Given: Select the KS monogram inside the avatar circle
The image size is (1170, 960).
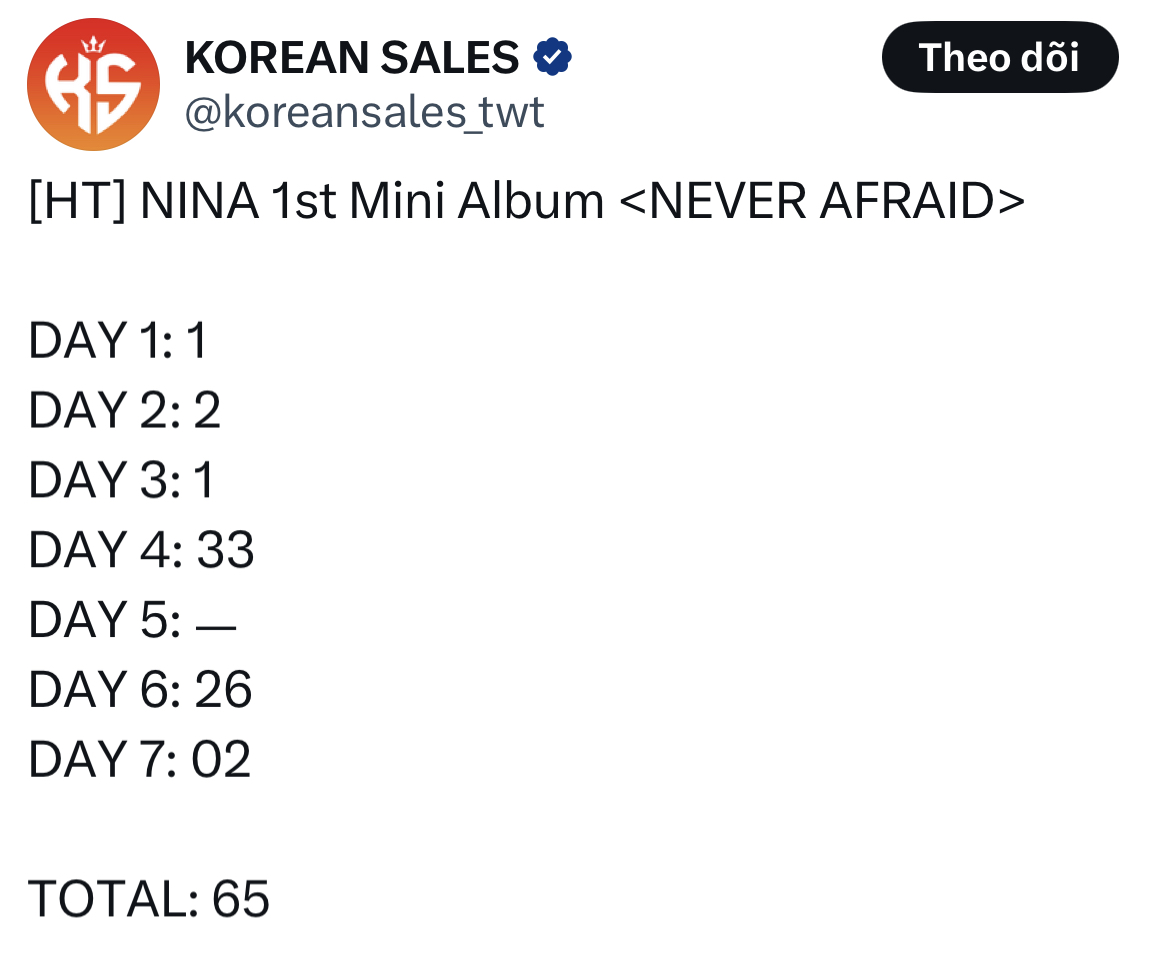Looking at the screenshot, I should [93, 88].
